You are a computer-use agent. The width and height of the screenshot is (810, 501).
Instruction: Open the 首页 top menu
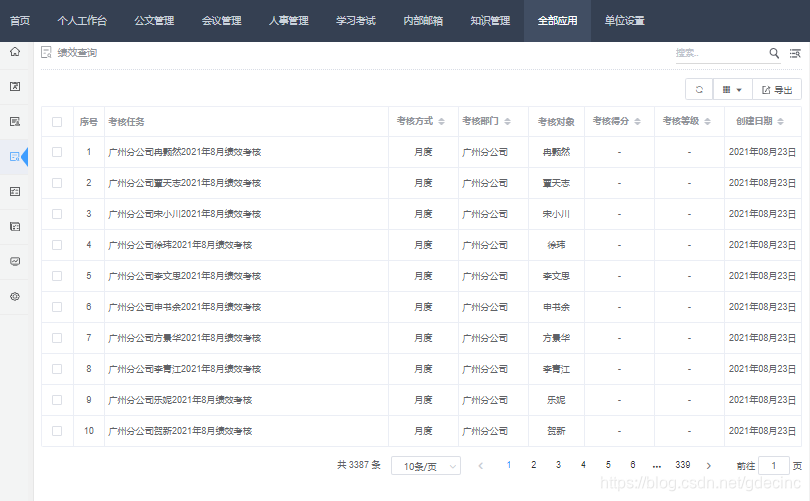(x=20, y=21)
